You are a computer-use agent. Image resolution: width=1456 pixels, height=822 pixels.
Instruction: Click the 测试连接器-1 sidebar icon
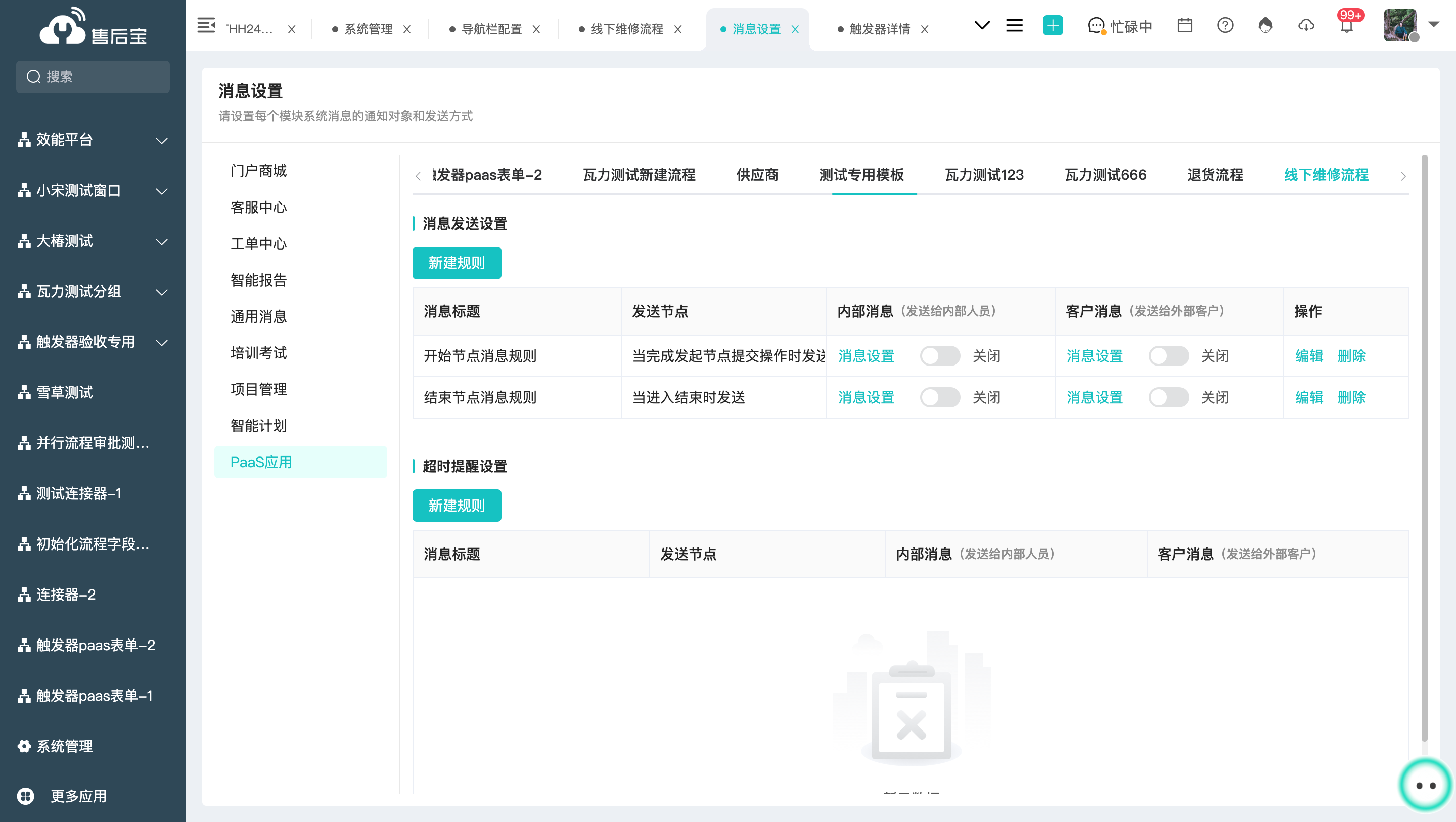[x=24, y=493]
